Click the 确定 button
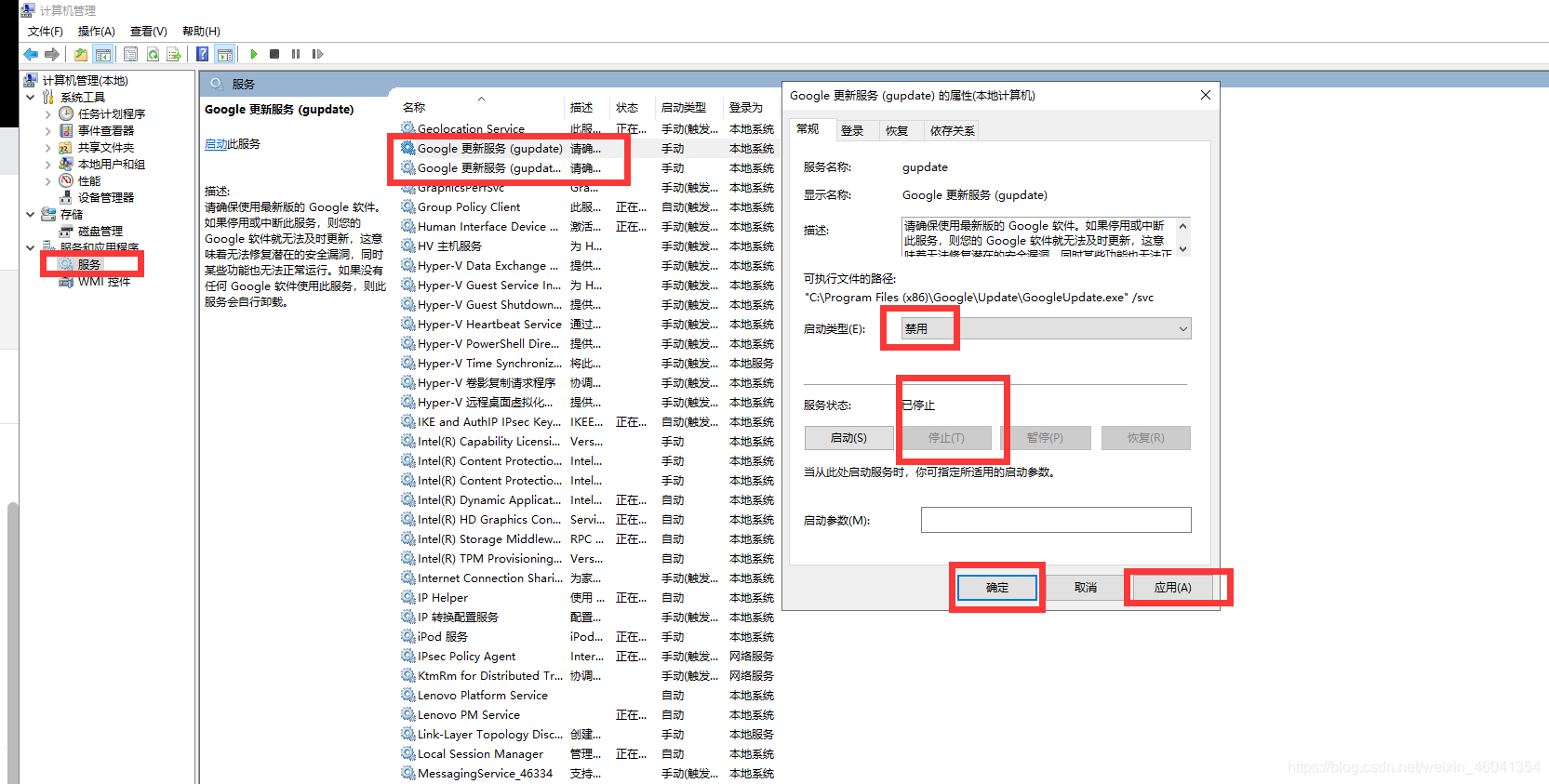 997,587
